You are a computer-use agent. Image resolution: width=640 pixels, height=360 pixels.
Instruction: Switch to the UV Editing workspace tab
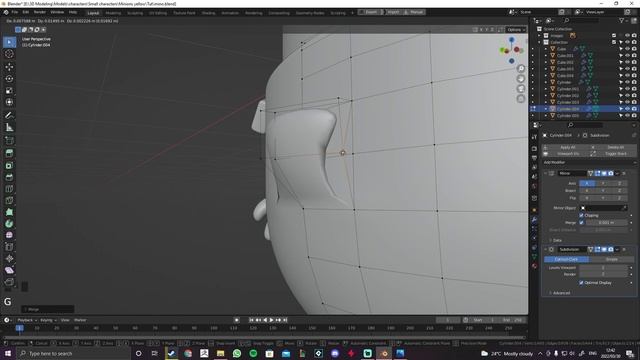coord(158,13)
